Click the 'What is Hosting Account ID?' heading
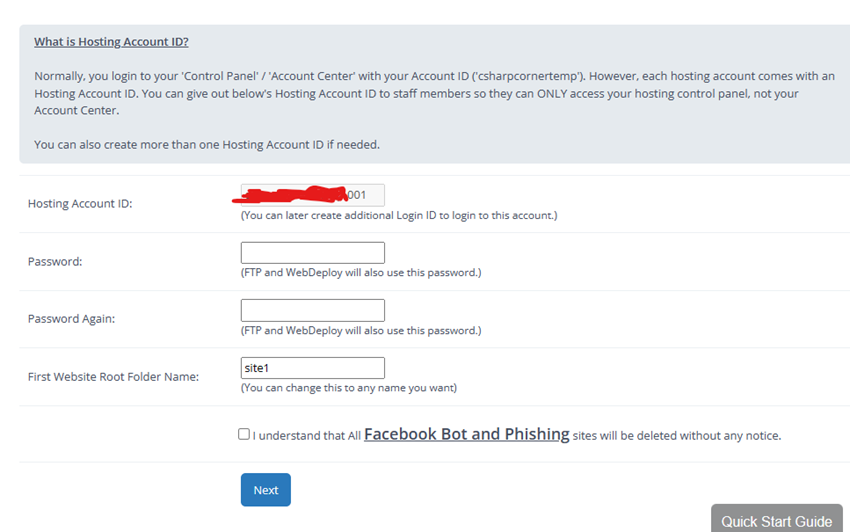The image size is (850, 532). [111, 42]
